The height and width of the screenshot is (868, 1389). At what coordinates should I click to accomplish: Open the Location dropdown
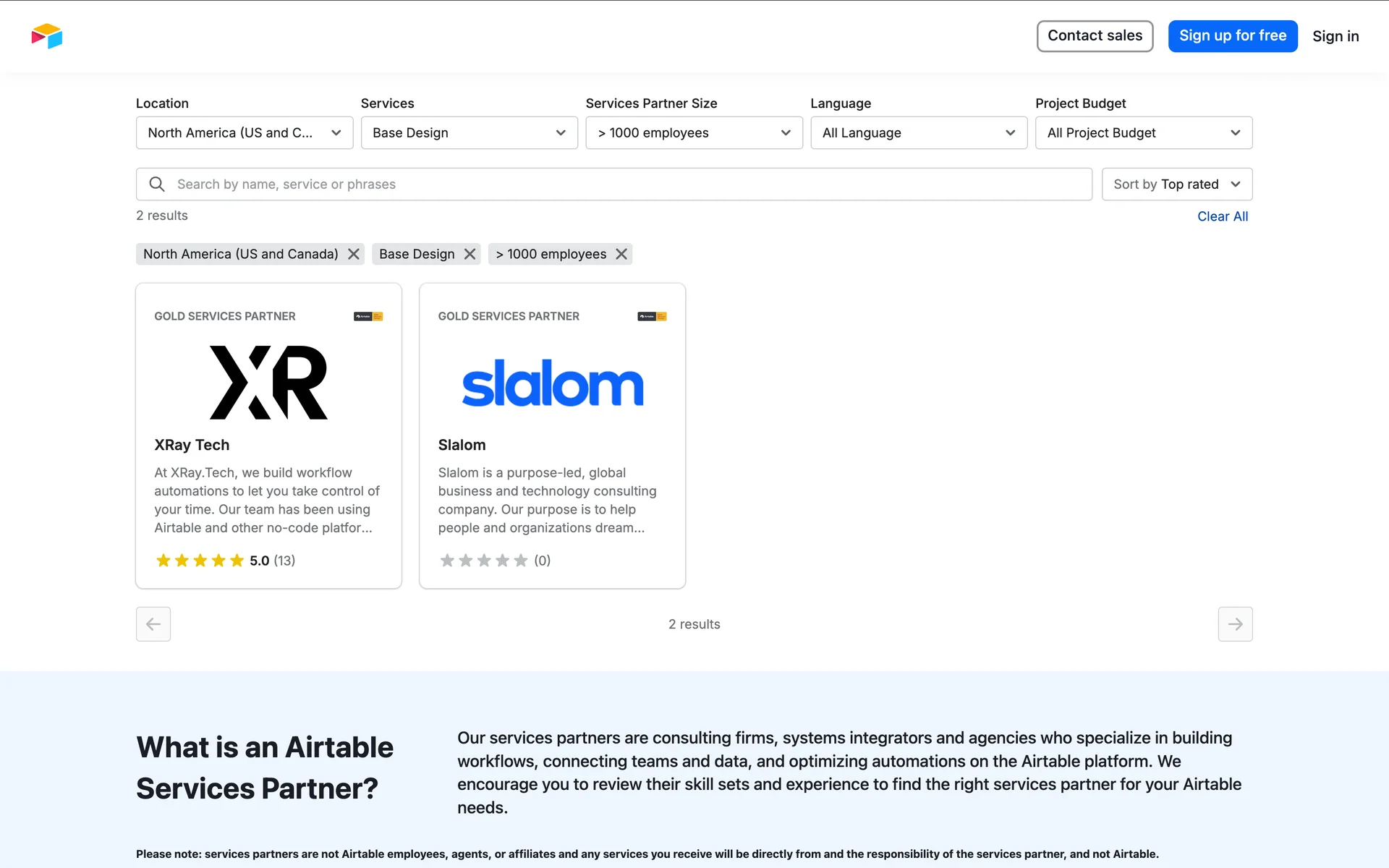pyautogui.click(x=245, y=133)
